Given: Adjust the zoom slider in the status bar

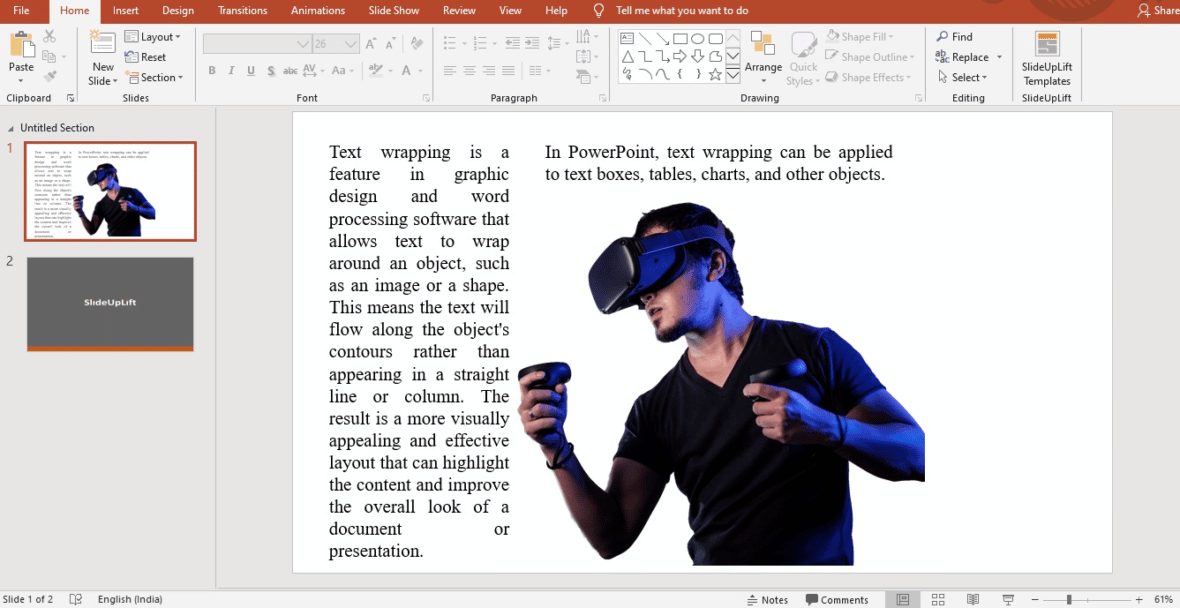Looking at the screenshot, I should 1069,600.
